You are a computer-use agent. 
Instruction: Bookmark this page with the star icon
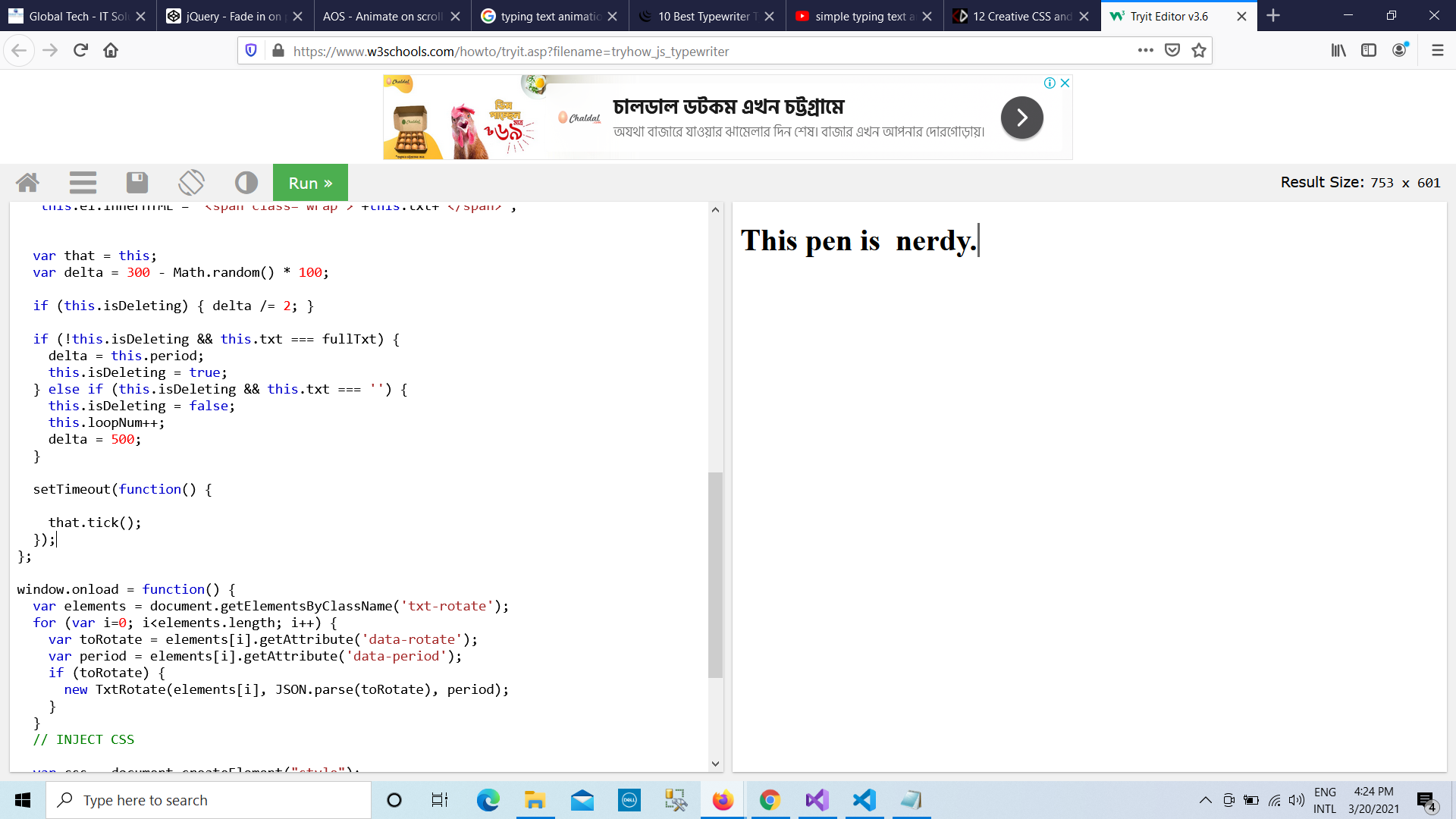click(x=1199, y=51)
